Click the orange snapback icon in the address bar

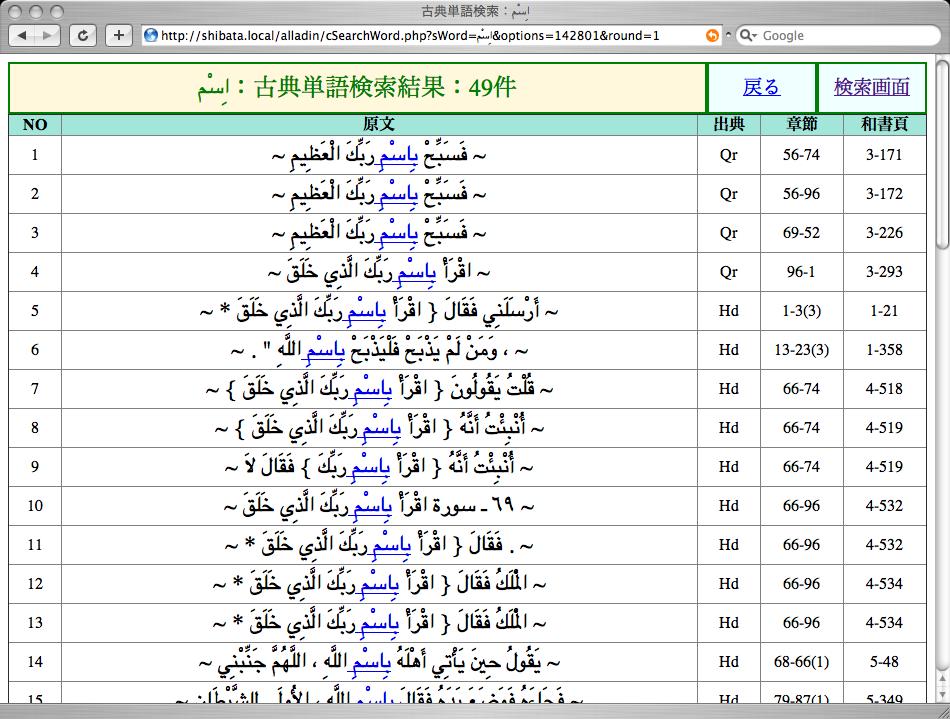pos(712,36)
